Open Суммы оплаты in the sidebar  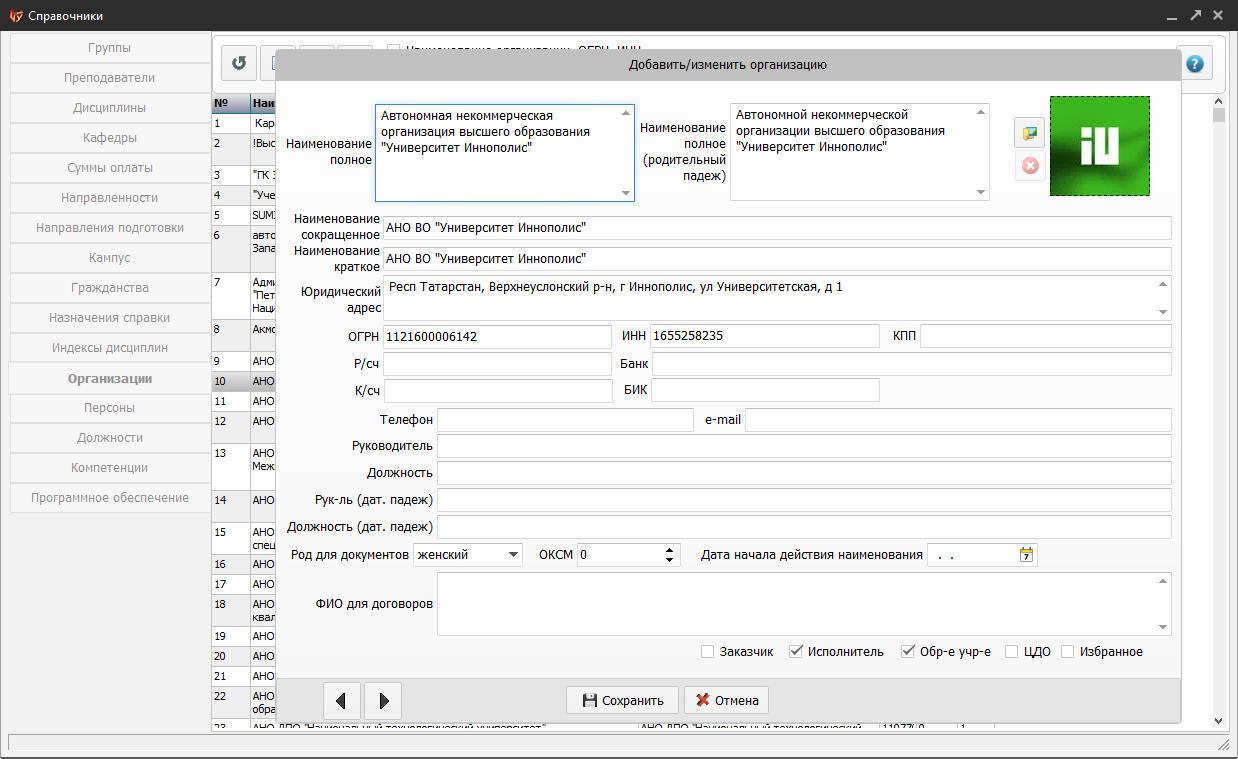coord(110,168)
